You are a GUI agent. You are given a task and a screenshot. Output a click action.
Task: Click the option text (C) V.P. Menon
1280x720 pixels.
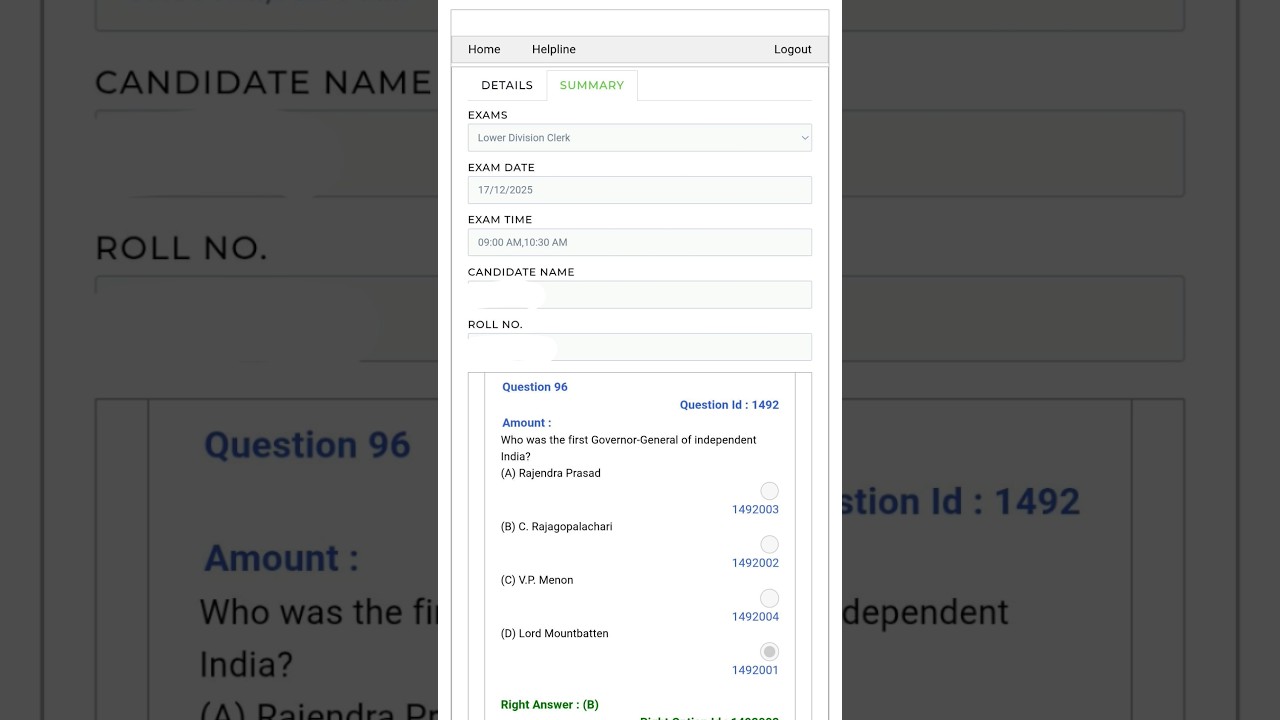537,580
